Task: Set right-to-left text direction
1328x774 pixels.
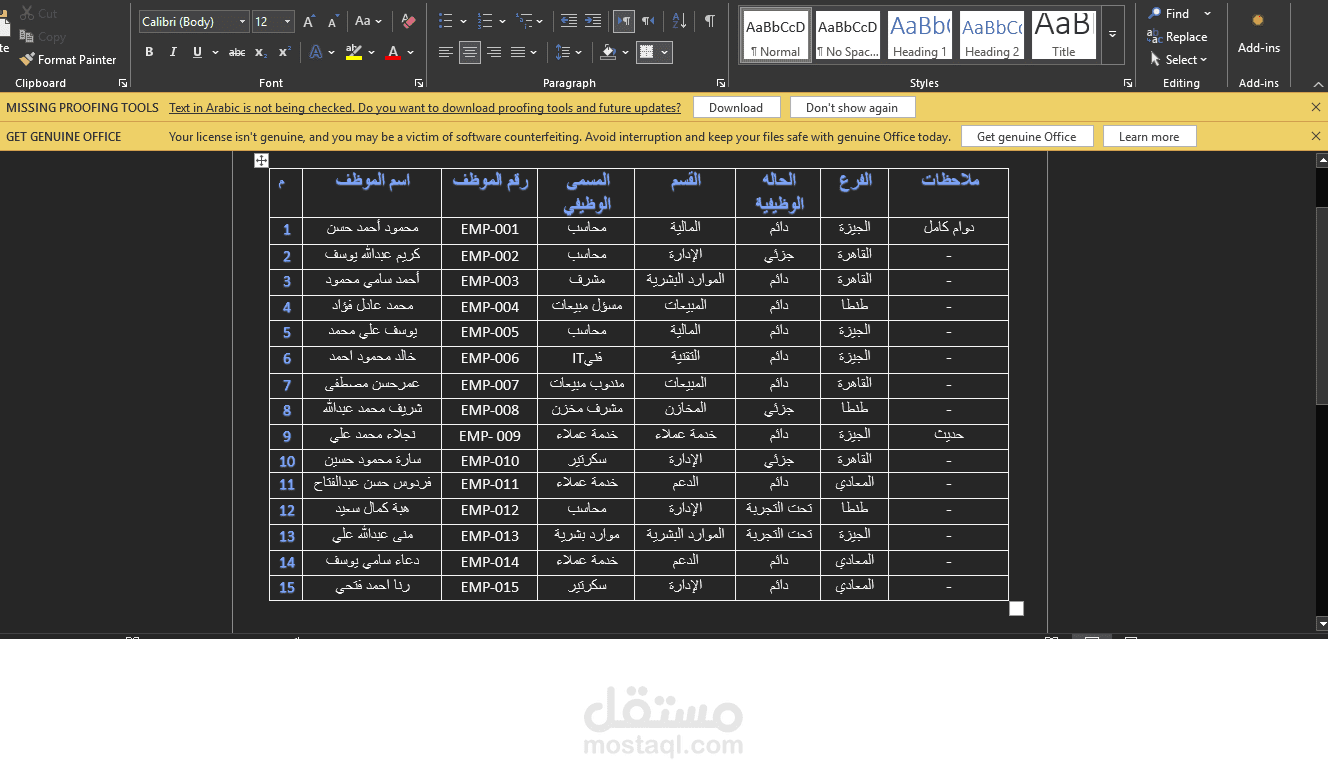Action: tap(648, 21)
